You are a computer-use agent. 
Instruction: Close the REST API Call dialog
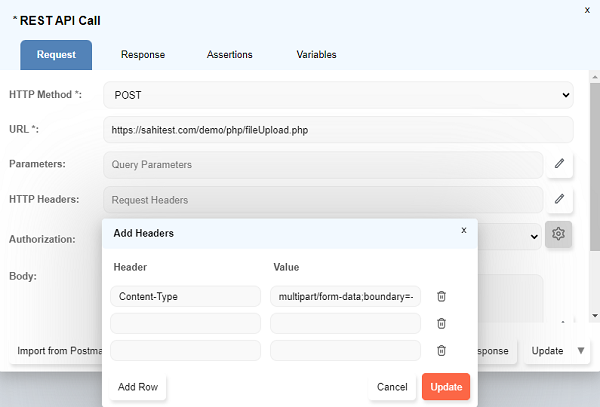pos(586,9)
